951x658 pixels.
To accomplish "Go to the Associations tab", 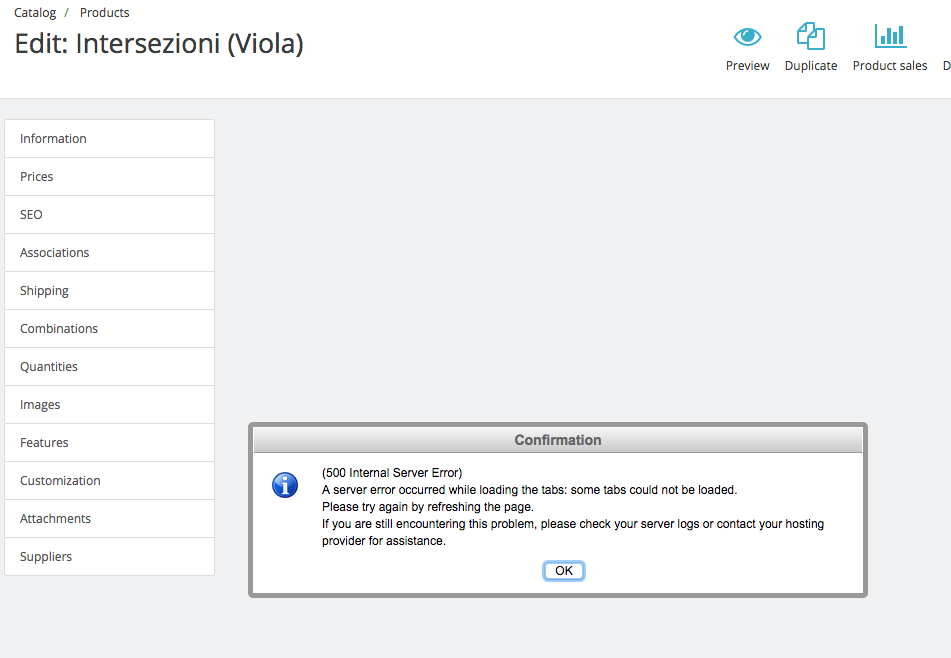I will [x=110, y=253].
